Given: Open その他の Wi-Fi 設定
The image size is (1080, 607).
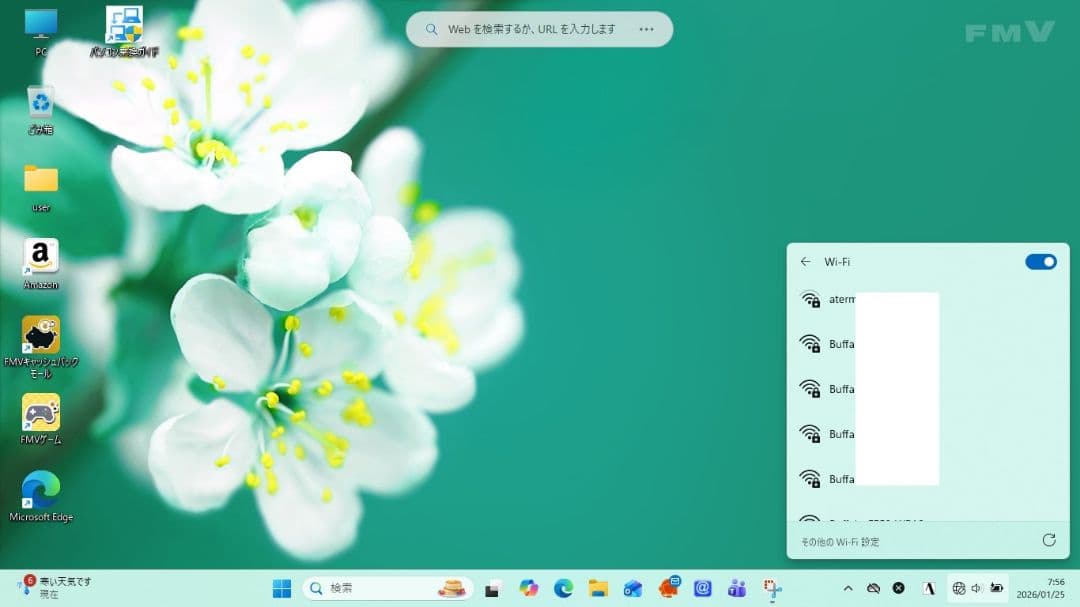Looking at the screenshot, I should [x=839, y=541].
